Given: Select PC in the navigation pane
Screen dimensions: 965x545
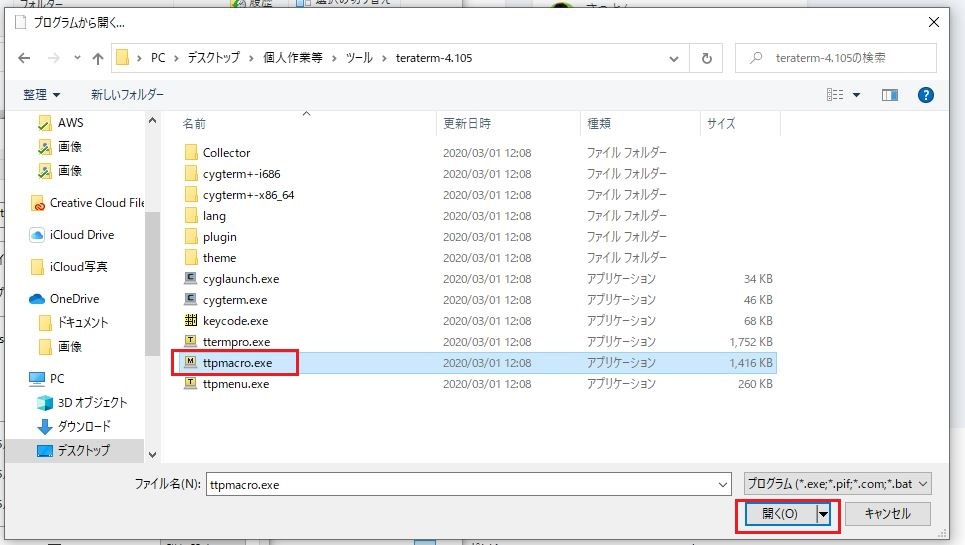Looking at the screenshot, I should point(47,379).
